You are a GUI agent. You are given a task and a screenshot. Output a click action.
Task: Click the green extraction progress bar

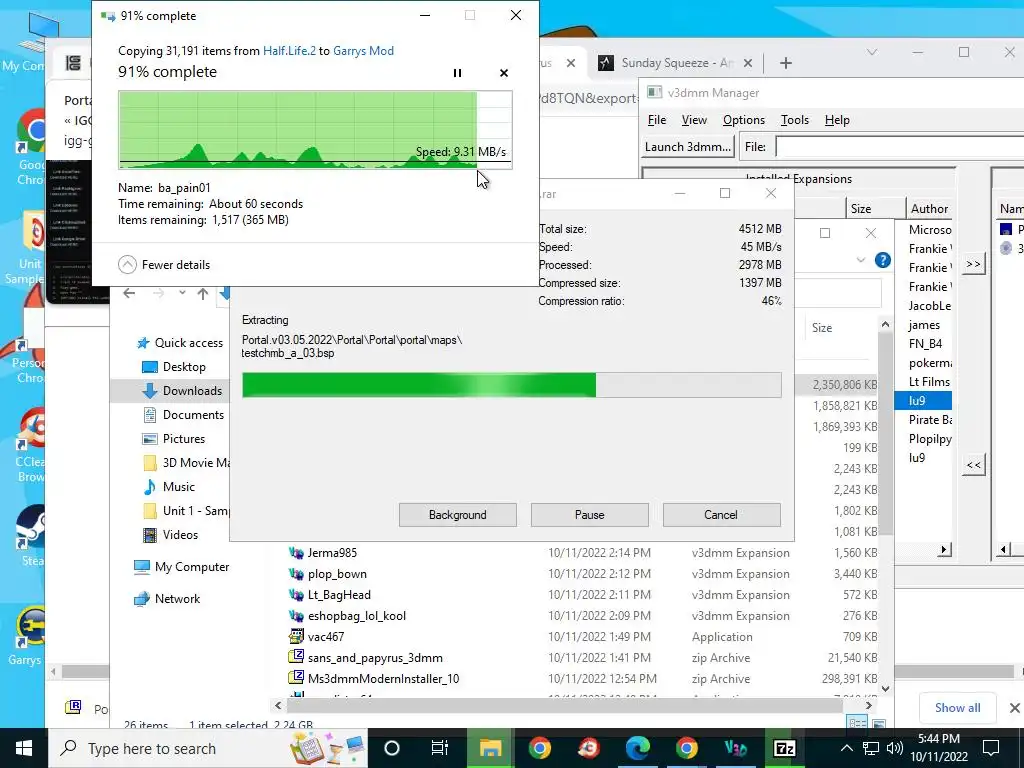pyautogui.click(x=511, y=385)
